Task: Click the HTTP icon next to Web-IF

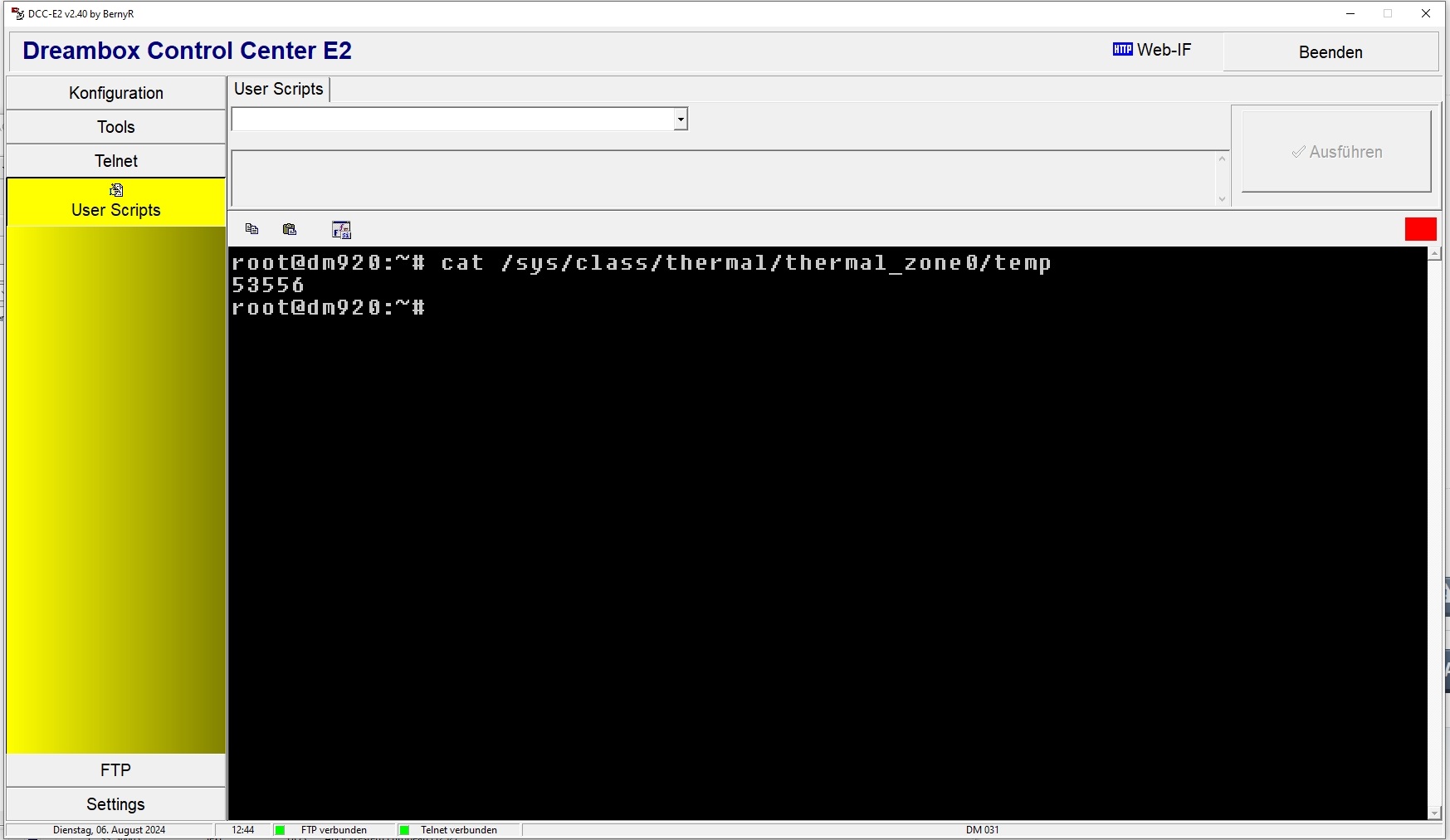Action: click(x=1122, y=50)
